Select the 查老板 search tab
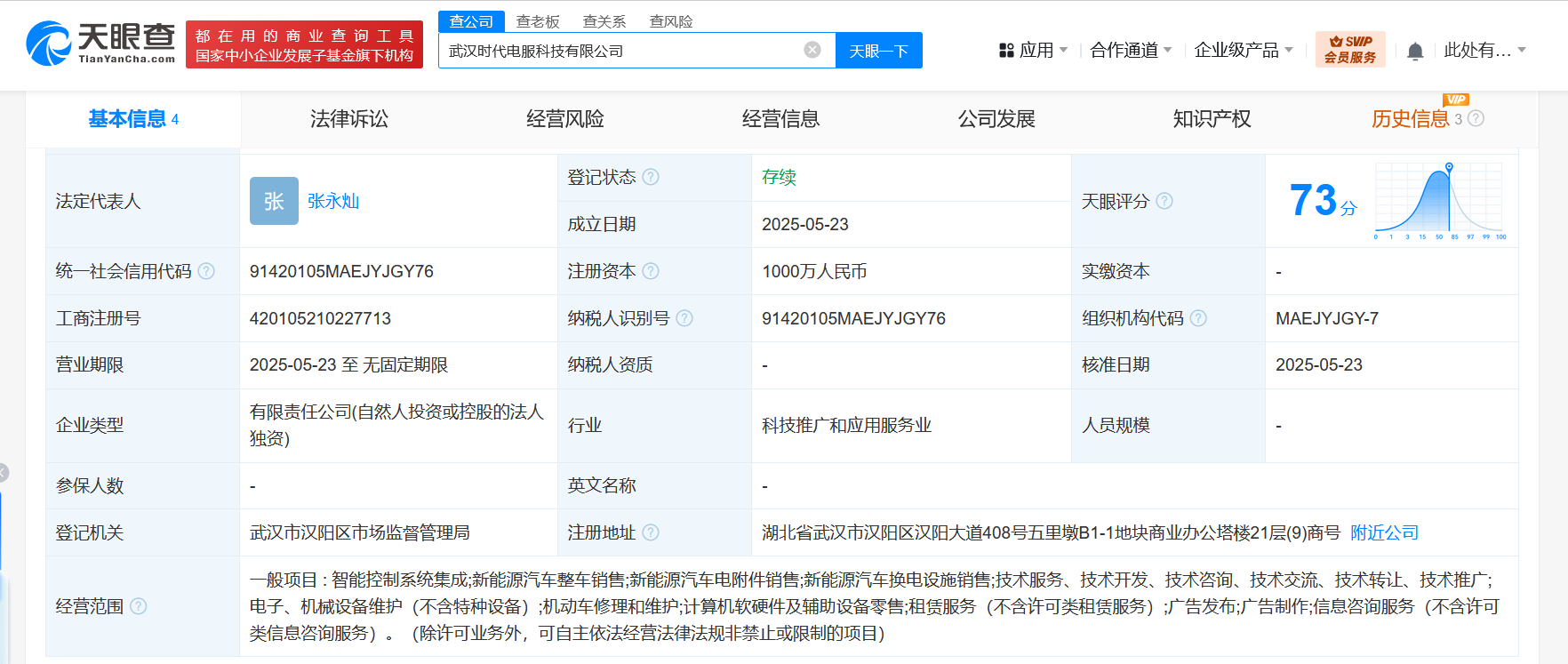Image resolution: width=1568 pixels, height=664 pixels. coord(538,21)
